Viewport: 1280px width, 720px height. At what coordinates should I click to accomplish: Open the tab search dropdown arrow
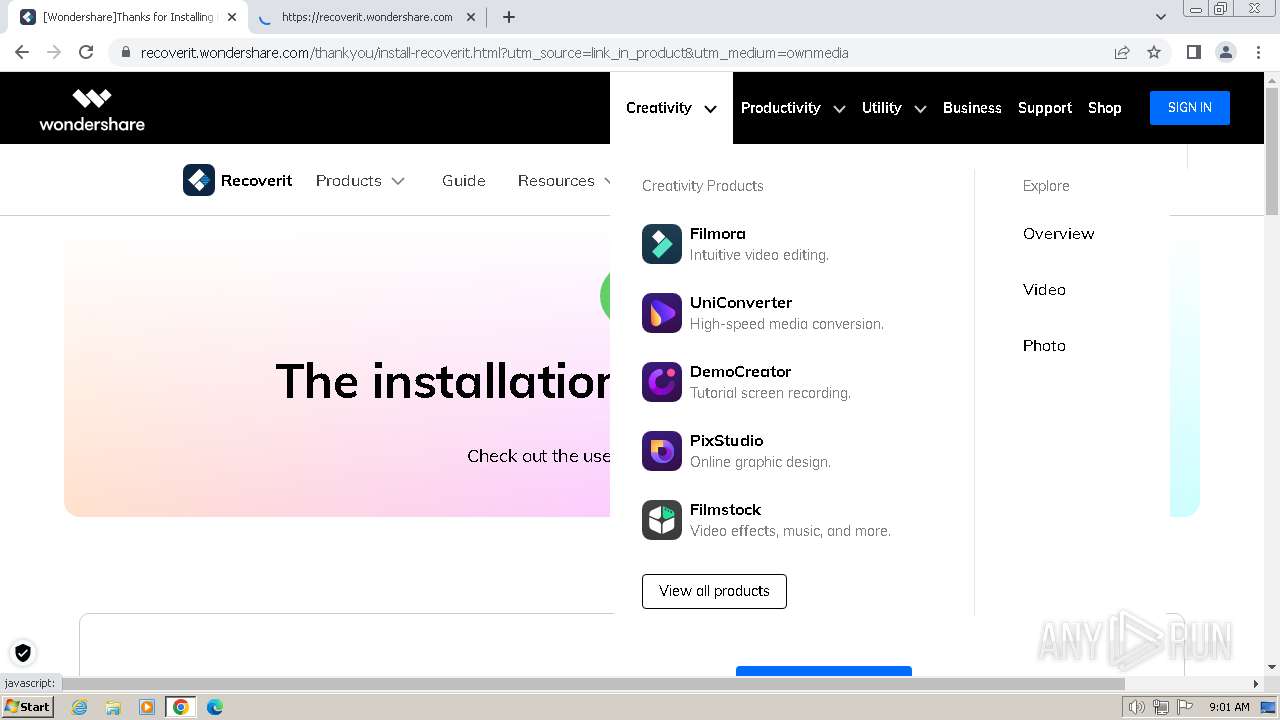tap(1161, 17)
